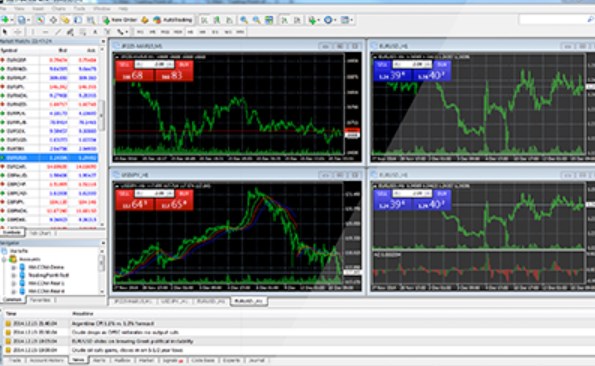Select the standard cursor tool

pos(5,32)
